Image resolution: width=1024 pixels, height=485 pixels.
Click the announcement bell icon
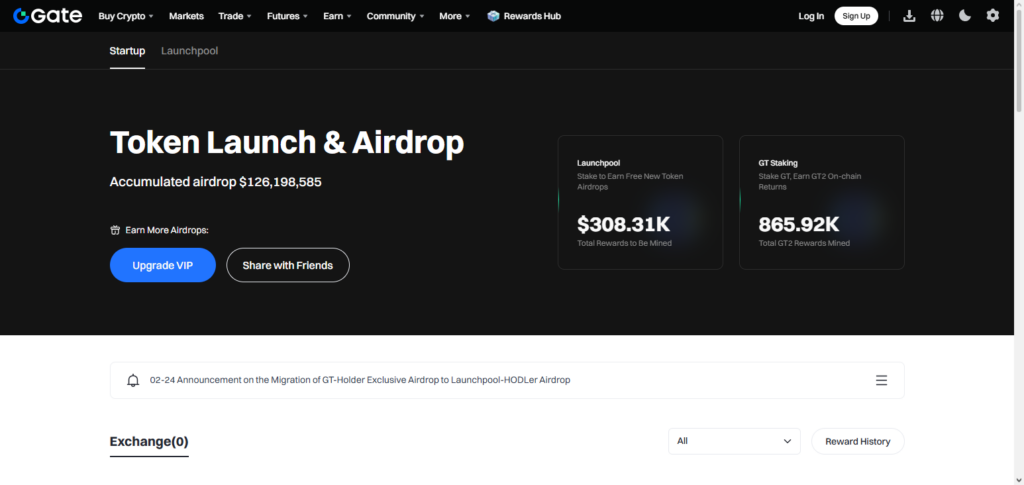coord(133,380)
